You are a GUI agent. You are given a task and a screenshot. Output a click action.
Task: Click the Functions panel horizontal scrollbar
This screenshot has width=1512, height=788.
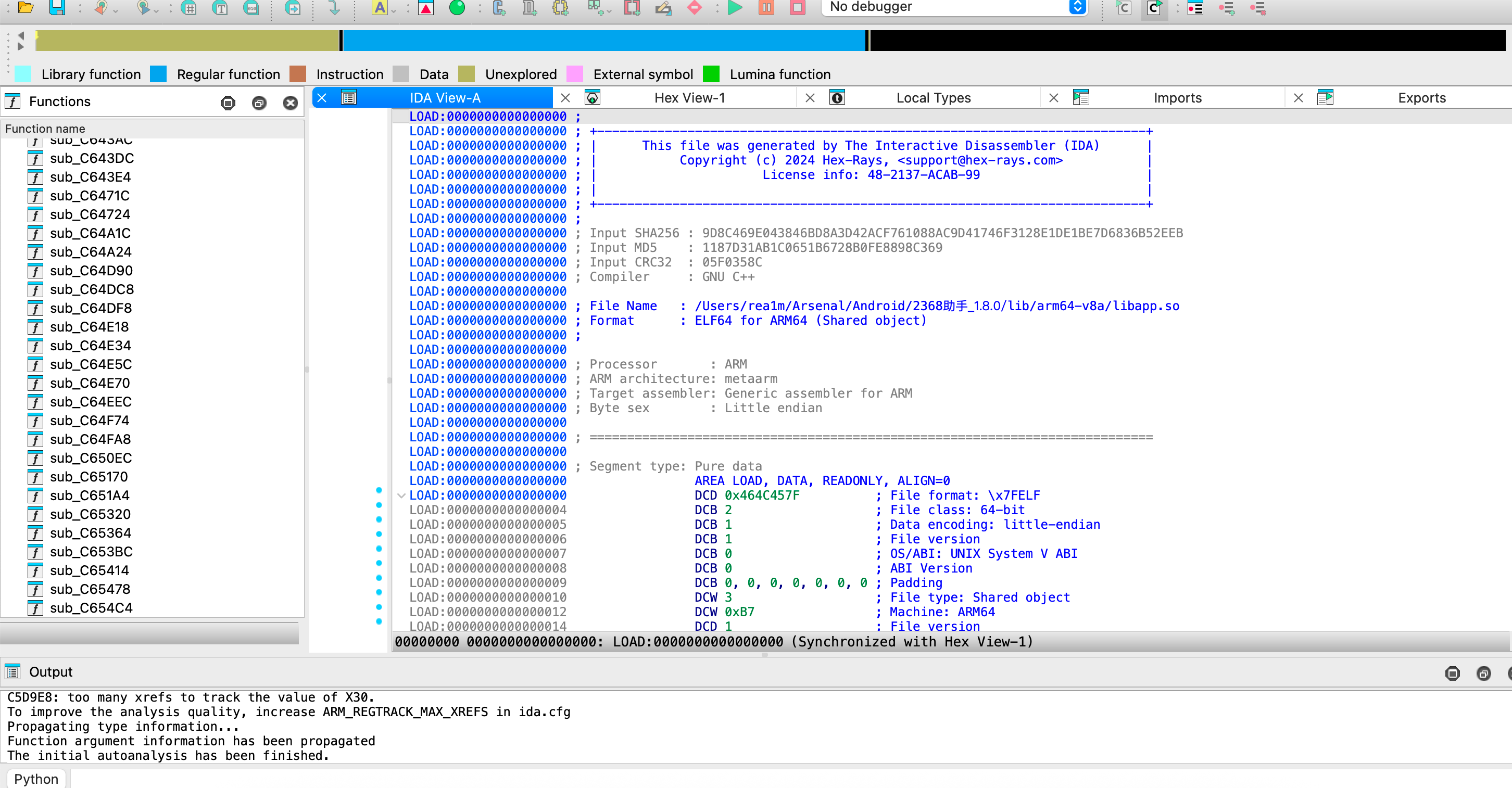[149, 634]
